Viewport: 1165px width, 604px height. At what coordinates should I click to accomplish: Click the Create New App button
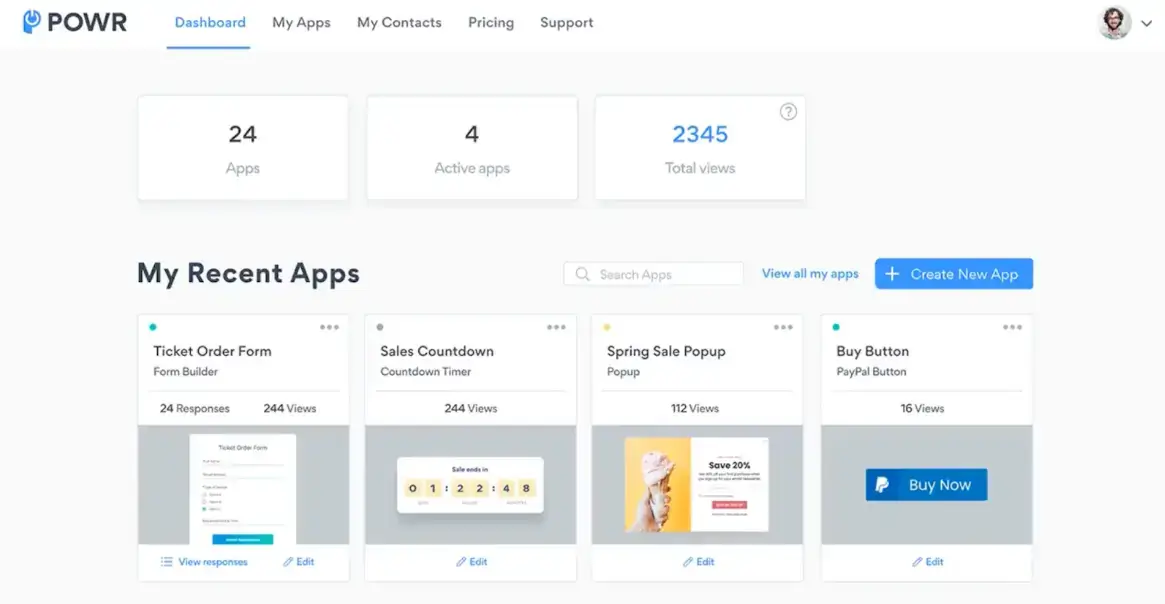coord(953,273)
